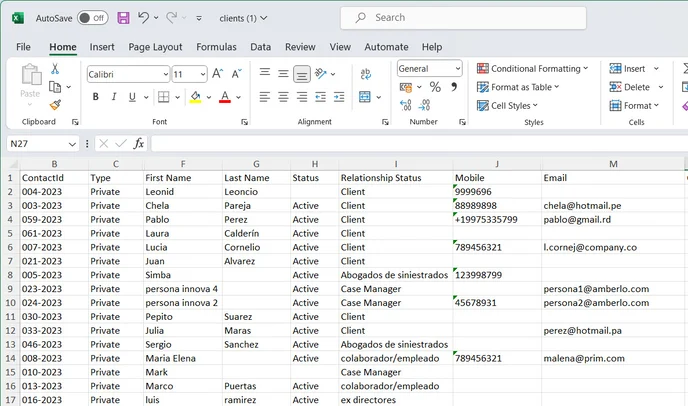Click the Delete cells button
Screen dimensions: 688x406
pyautogui.click(x=630, y=87)
